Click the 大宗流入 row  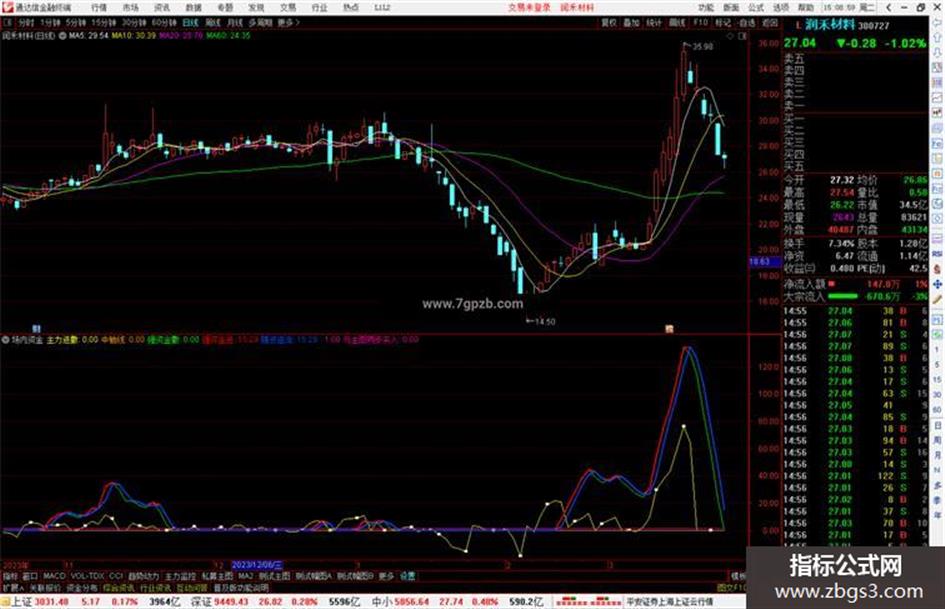point(856,297)
